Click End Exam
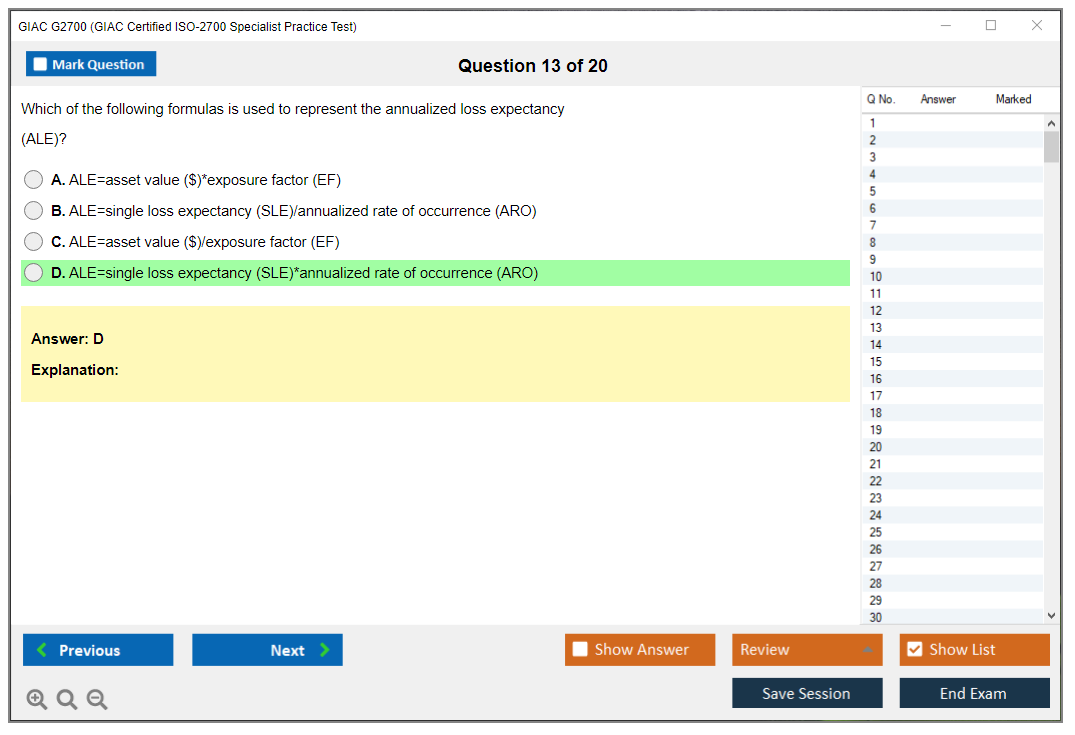1075x735 pixels. pyautogui.click(x=974, y=693)
